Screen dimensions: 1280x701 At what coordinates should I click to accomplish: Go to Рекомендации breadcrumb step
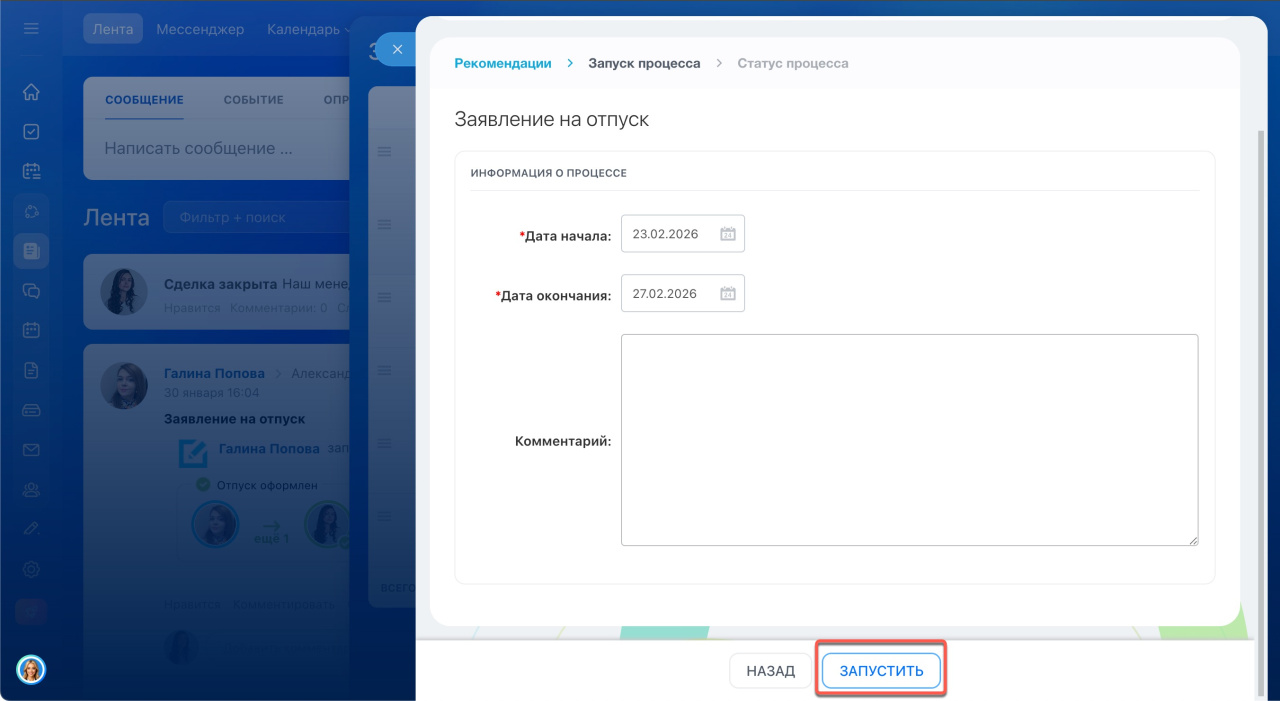point(502,63)
